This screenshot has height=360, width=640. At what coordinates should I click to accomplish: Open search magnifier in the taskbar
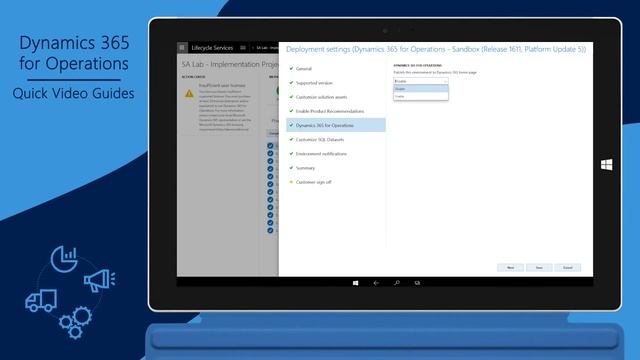397,283
